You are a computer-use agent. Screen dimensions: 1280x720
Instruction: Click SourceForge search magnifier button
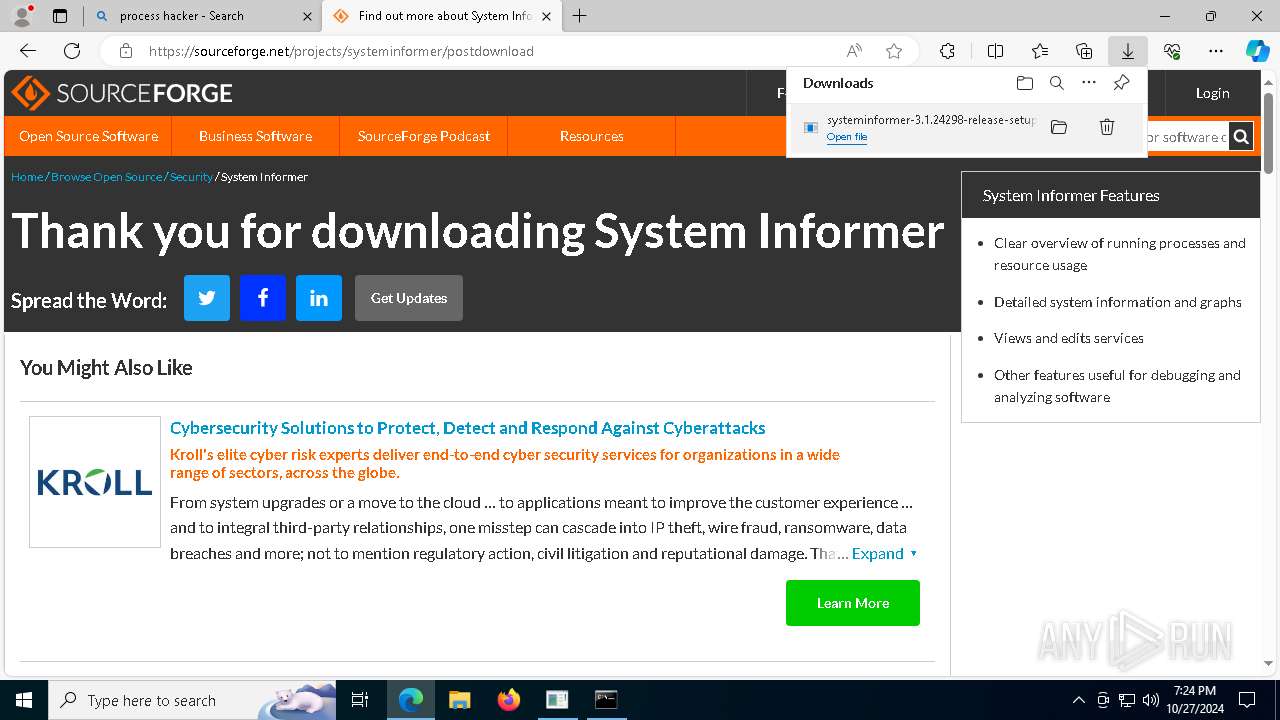pos(1241,137)
